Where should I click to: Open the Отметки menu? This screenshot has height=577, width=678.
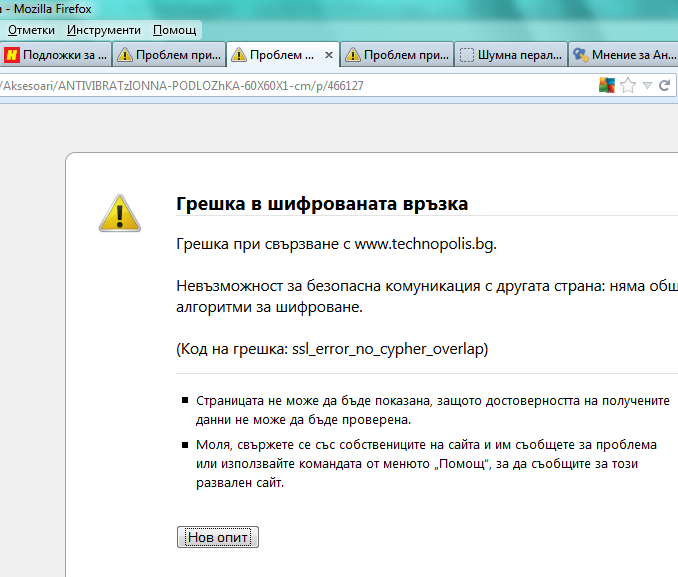click(x=31, y=30)
